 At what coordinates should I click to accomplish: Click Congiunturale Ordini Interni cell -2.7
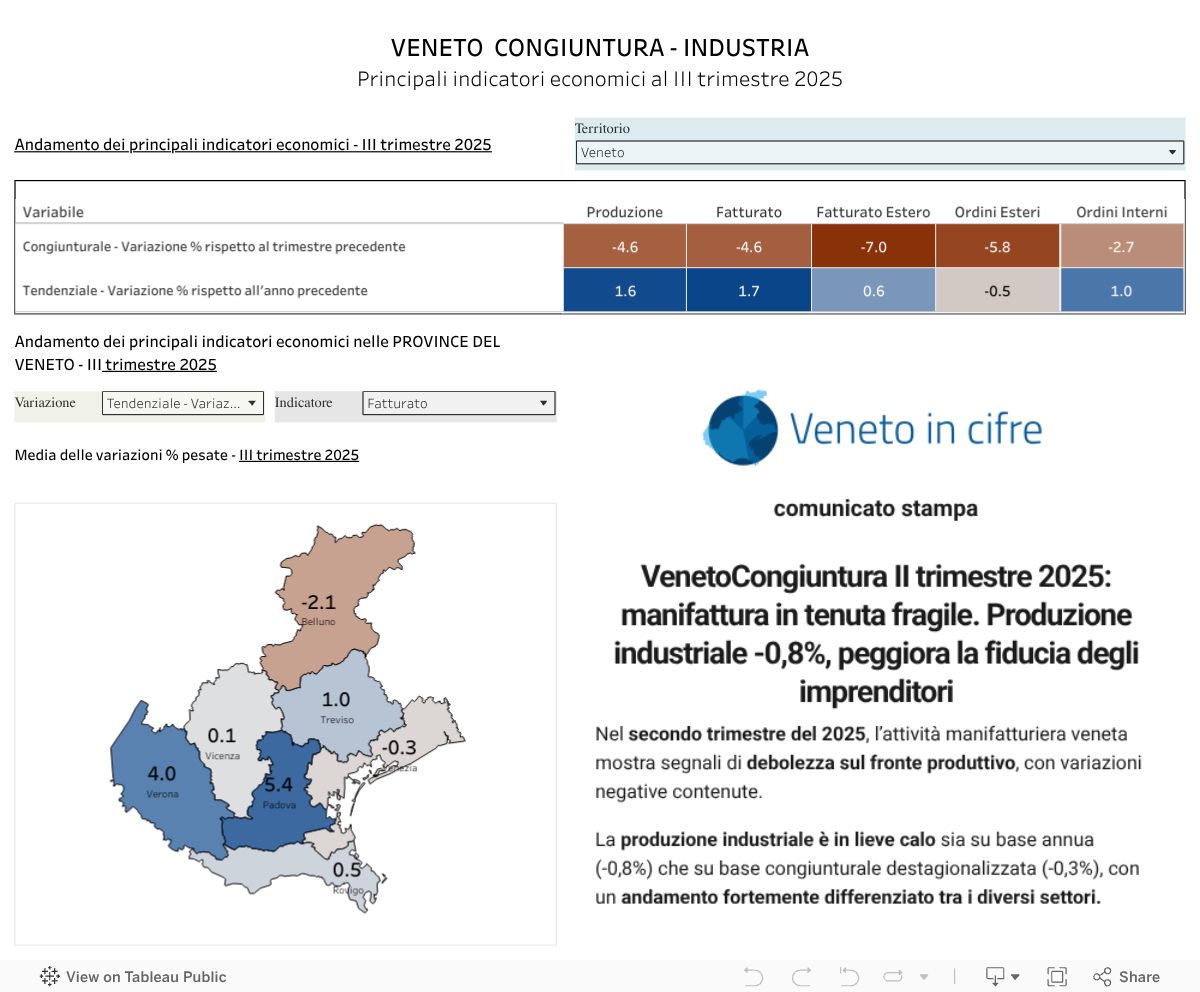click(x=1122, y=246)
